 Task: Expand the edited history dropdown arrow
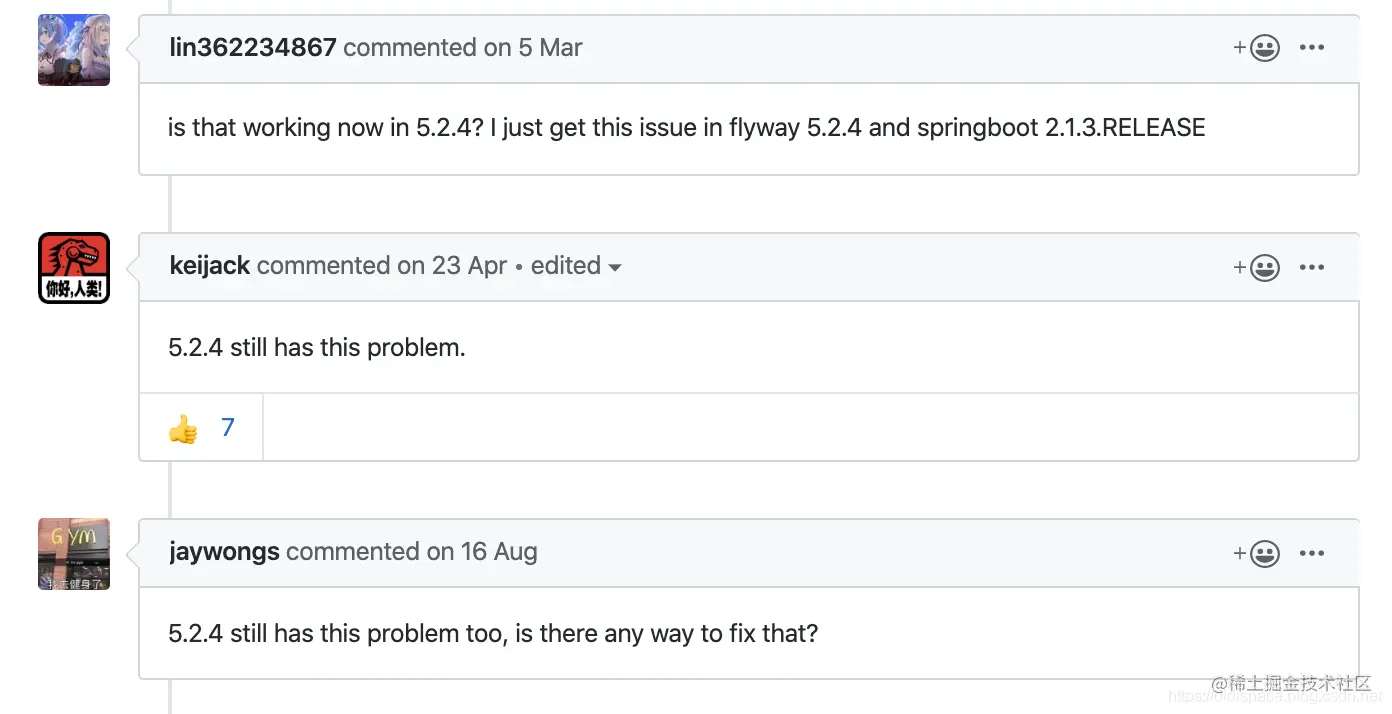615,268
